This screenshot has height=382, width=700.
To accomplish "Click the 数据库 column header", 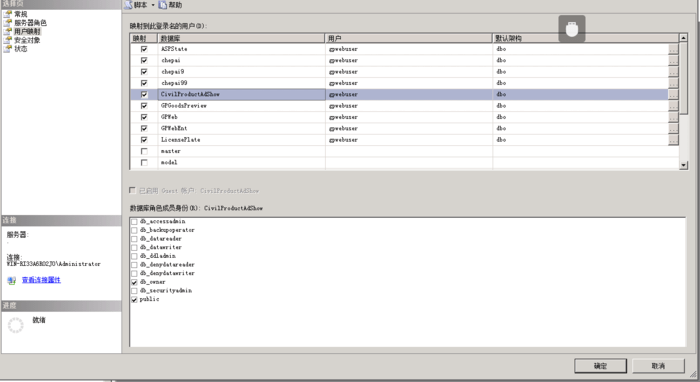I will (241, 38).
